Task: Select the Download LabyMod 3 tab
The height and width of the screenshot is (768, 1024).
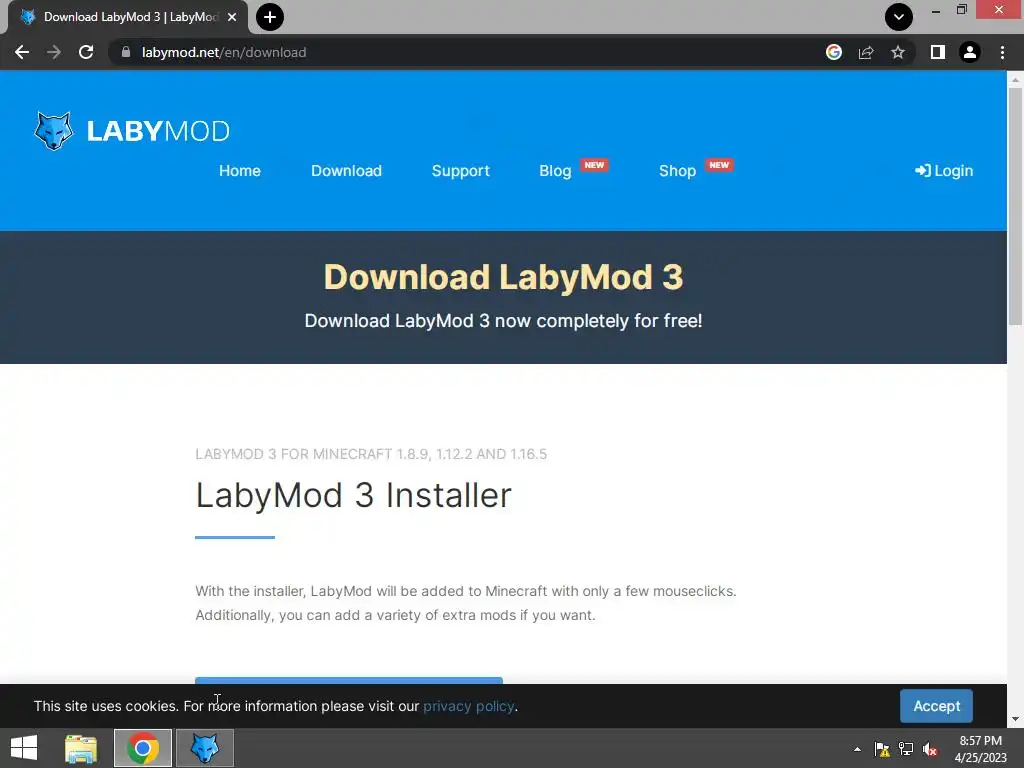Action: click(127, 17)
